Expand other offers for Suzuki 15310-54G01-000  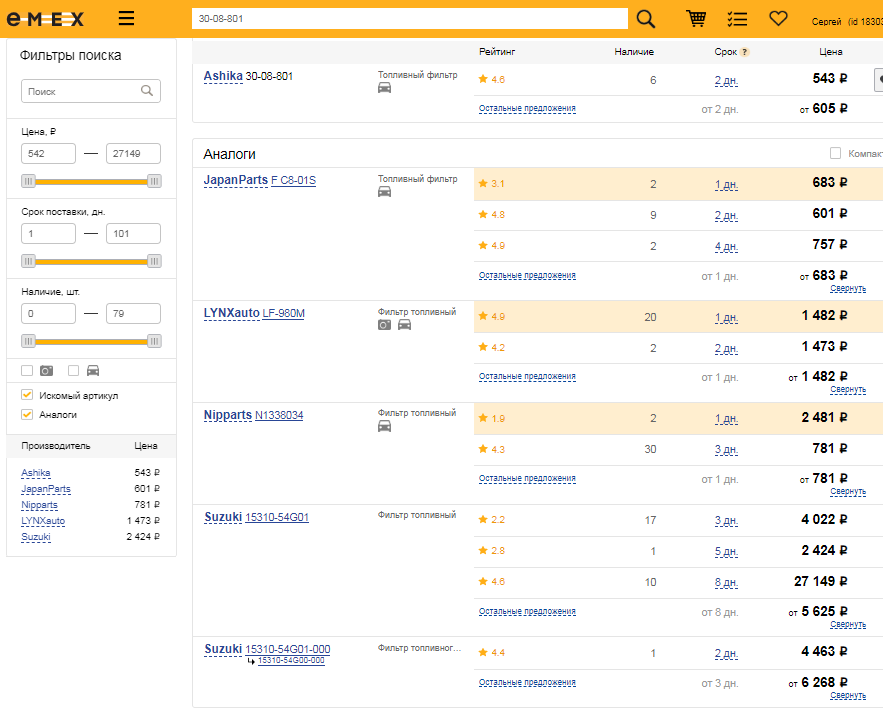(527, 682)
